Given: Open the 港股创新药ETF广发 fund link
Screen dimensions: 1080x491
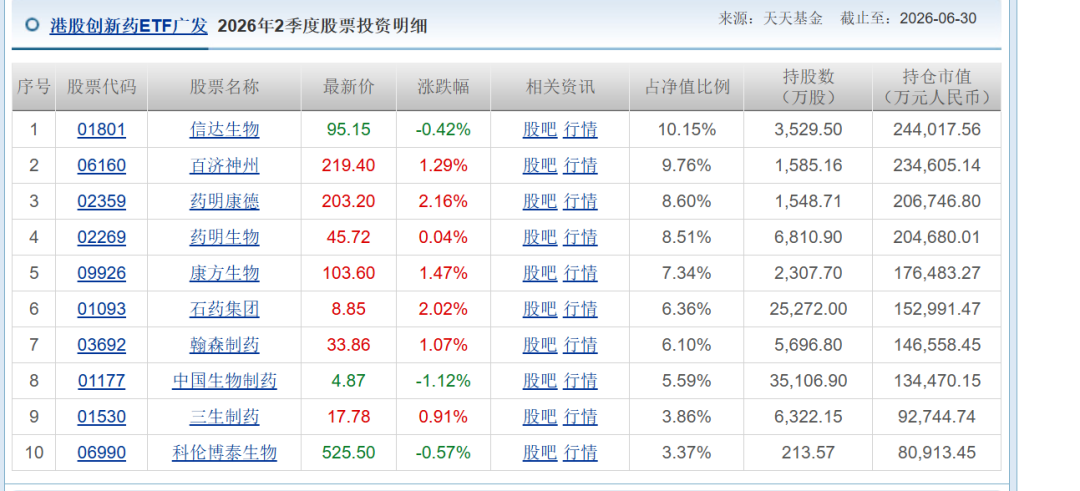Looking at the screenshot, I should (128, 26).
